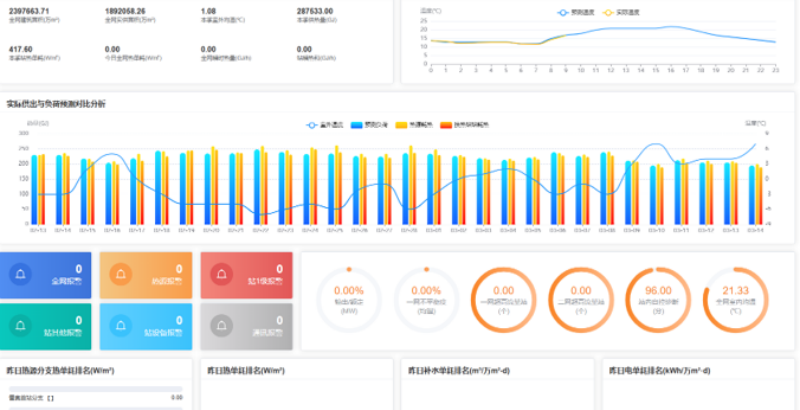Toggle the yellow bar series legend swatch
This screenshot has width=800, height=410.
click(x=402, y=125)
